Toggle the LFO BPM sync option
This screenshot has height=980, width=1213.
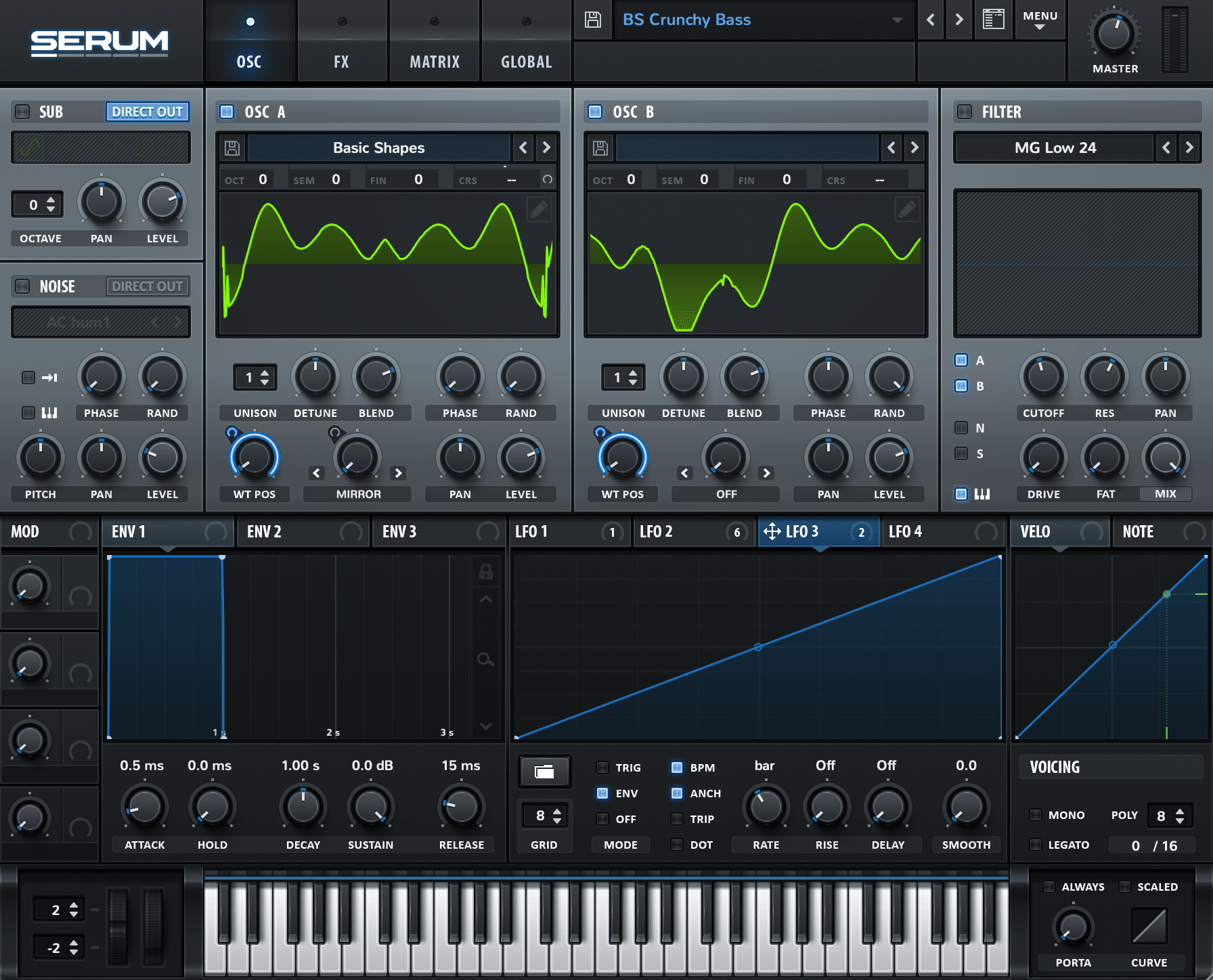[677, 767]
